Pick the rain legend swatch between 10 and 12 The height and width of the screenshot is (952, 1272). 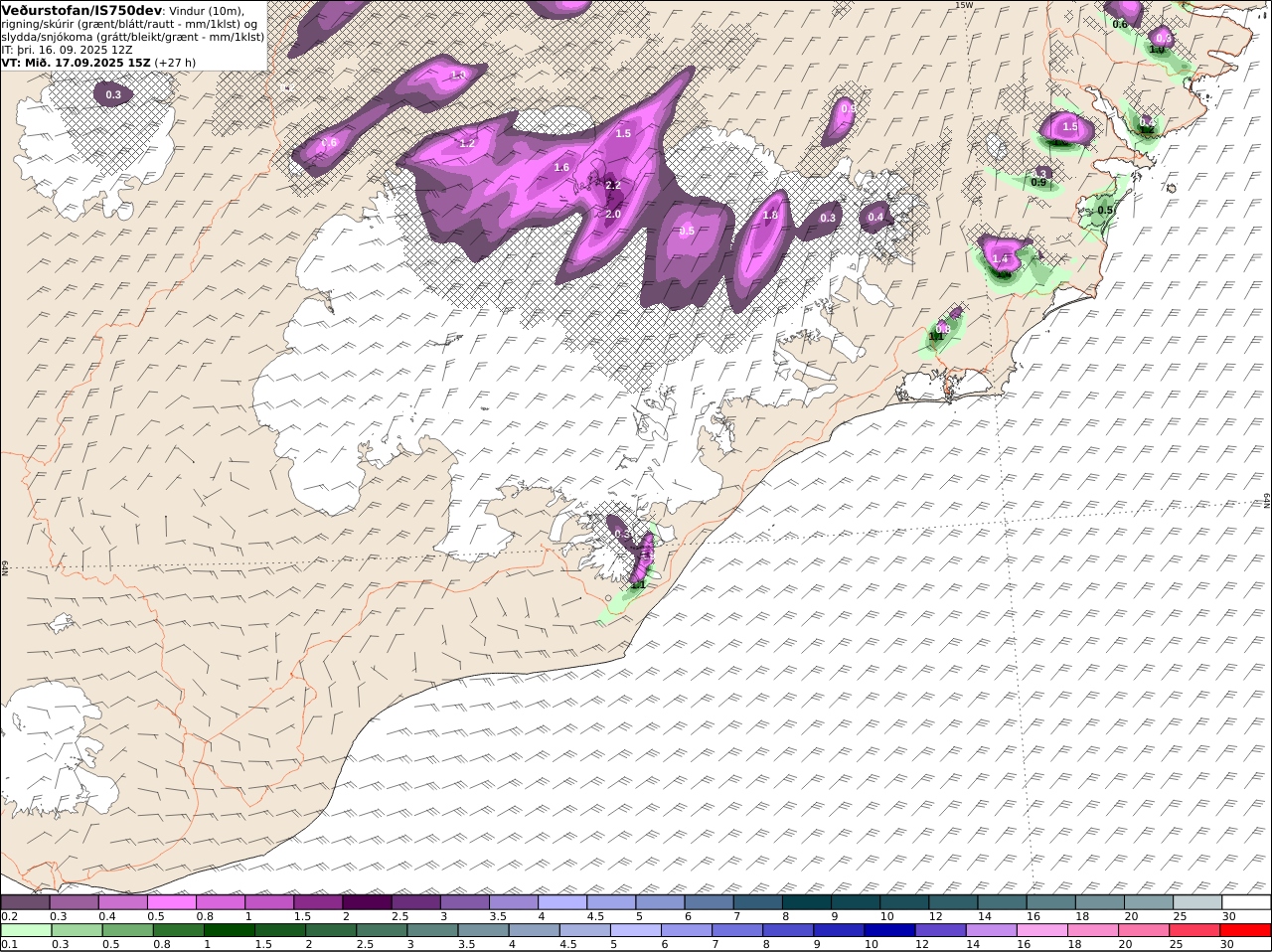pos(888,931)
